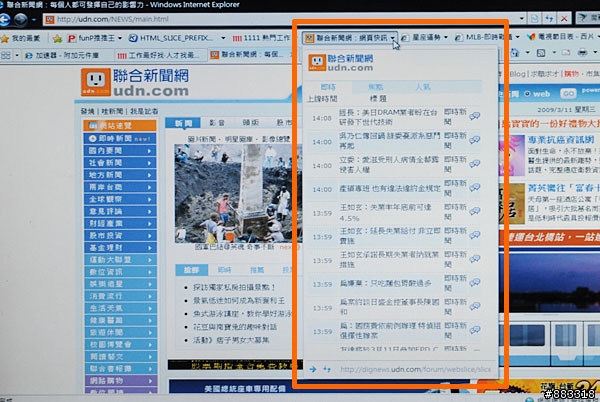Select the 人氣 tab in the slice popup
Viewport: 600px width, 402px height.
[423, 87]
